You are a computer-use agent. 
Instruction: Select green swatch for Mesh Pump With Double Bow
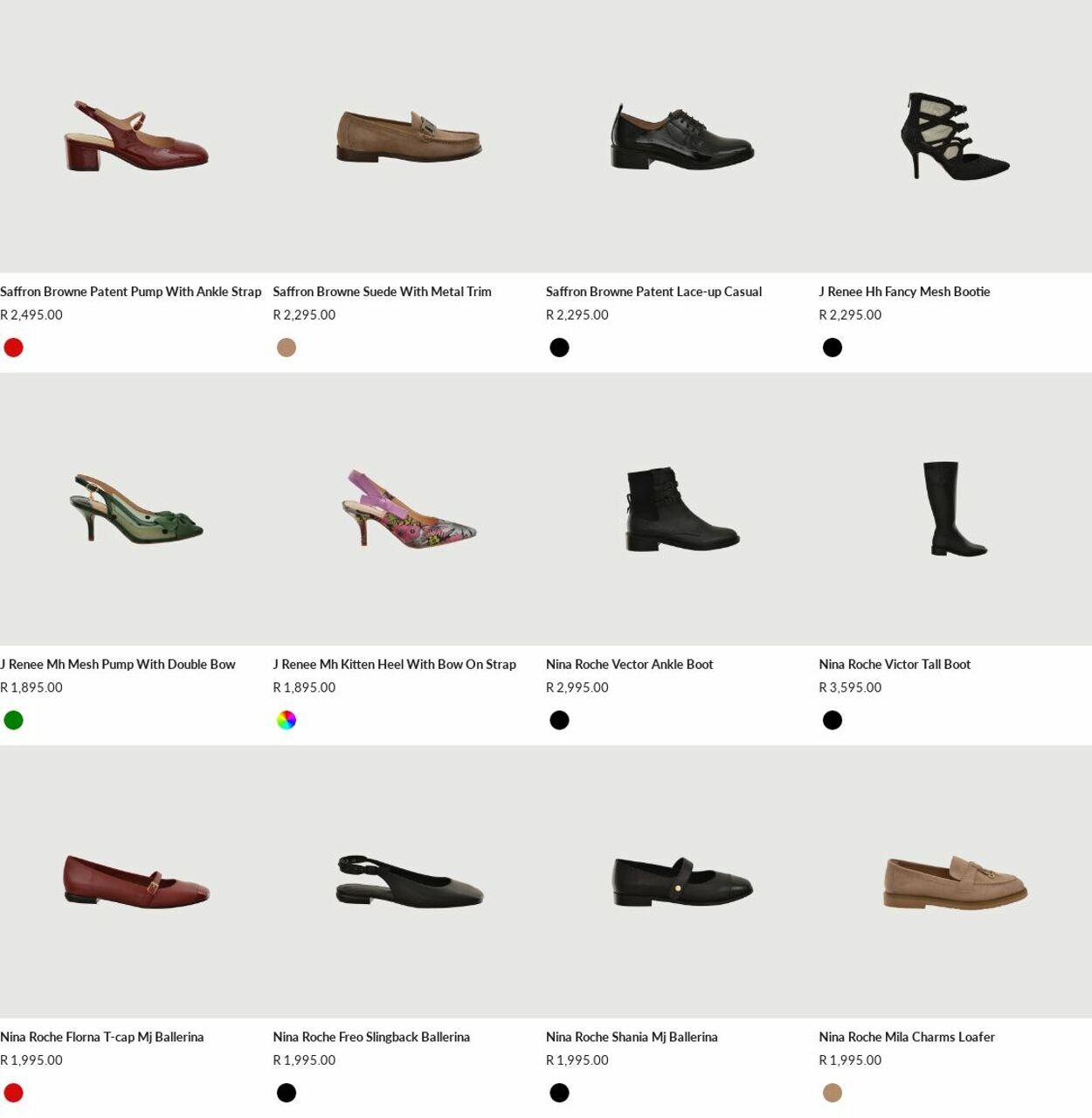pos(13,721)
